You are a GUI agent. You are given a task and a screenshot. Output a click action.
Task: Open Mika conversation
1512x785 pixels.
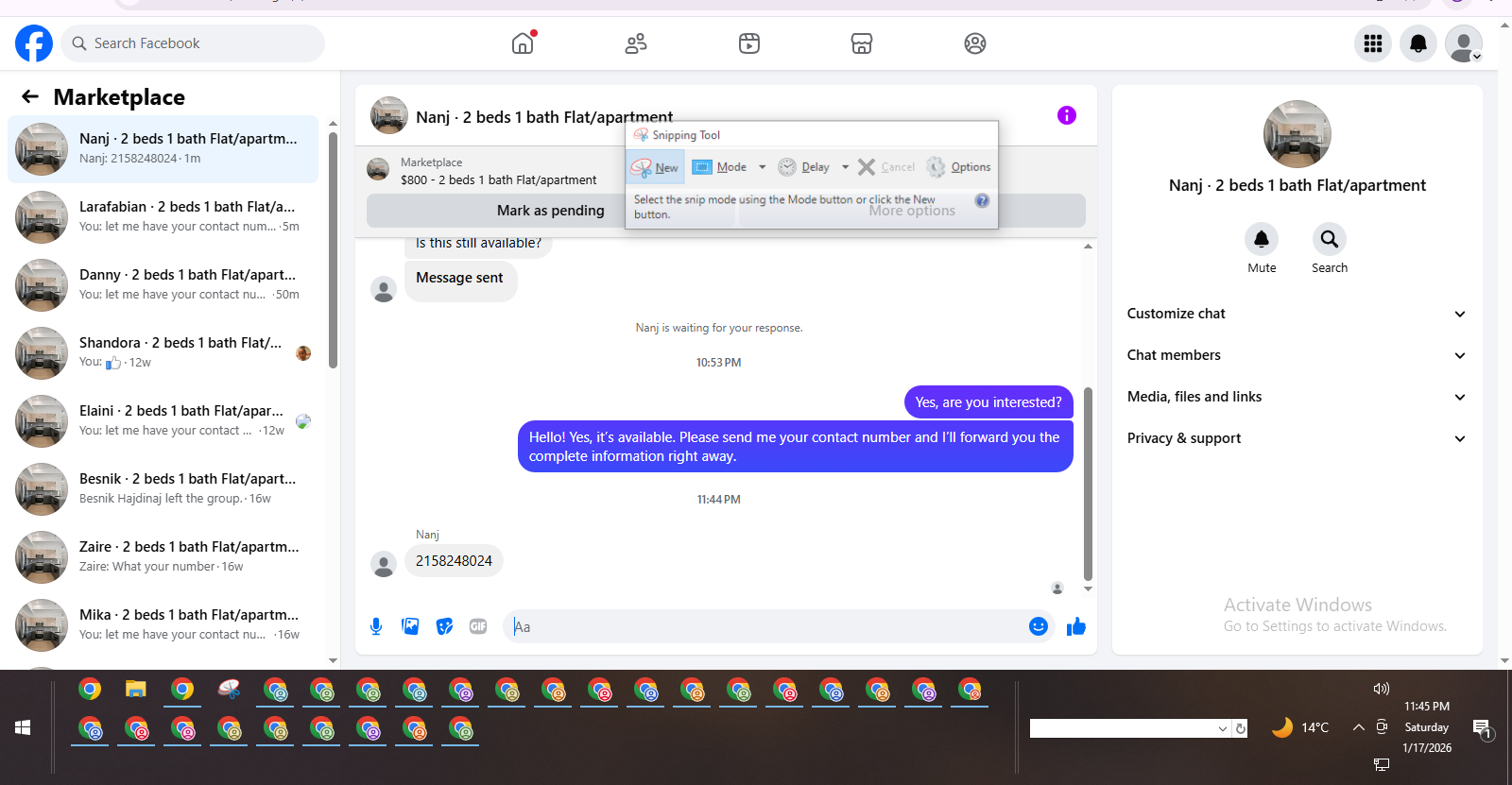(163, 625)
